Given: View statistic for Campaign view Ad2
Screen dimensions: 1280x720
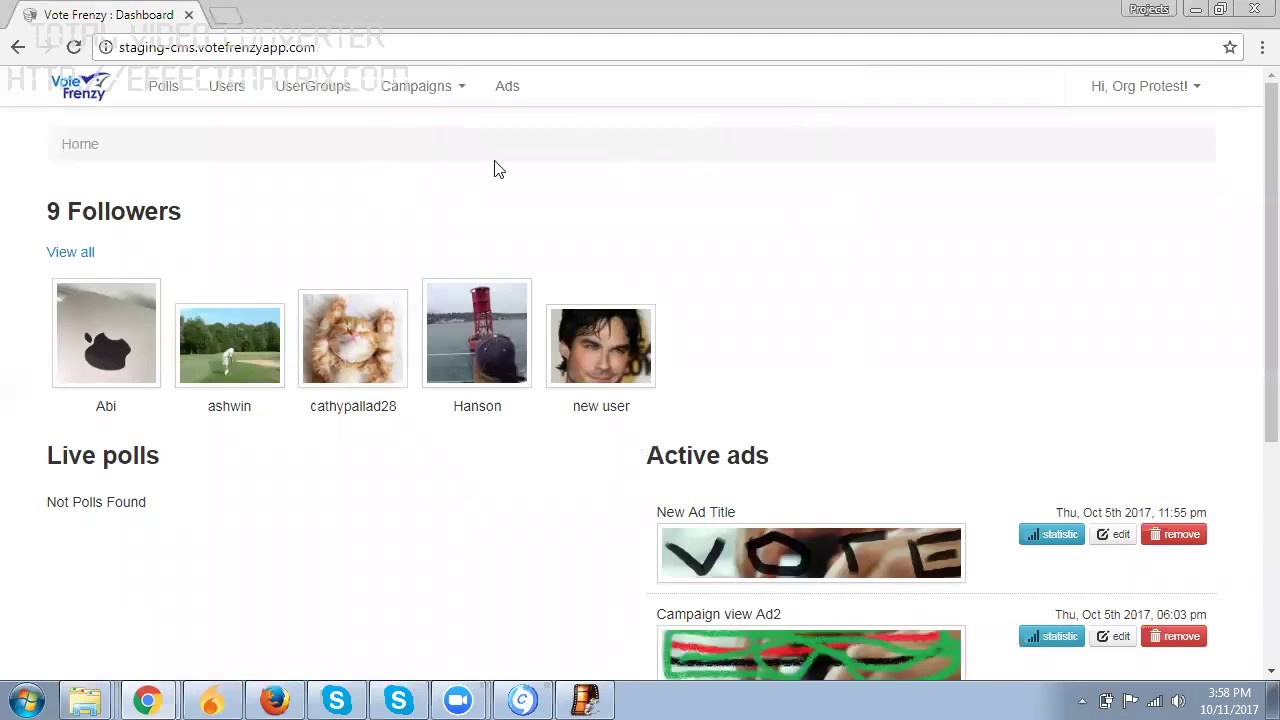Looking at the screenshot, I should click(x=1052, y=636).
